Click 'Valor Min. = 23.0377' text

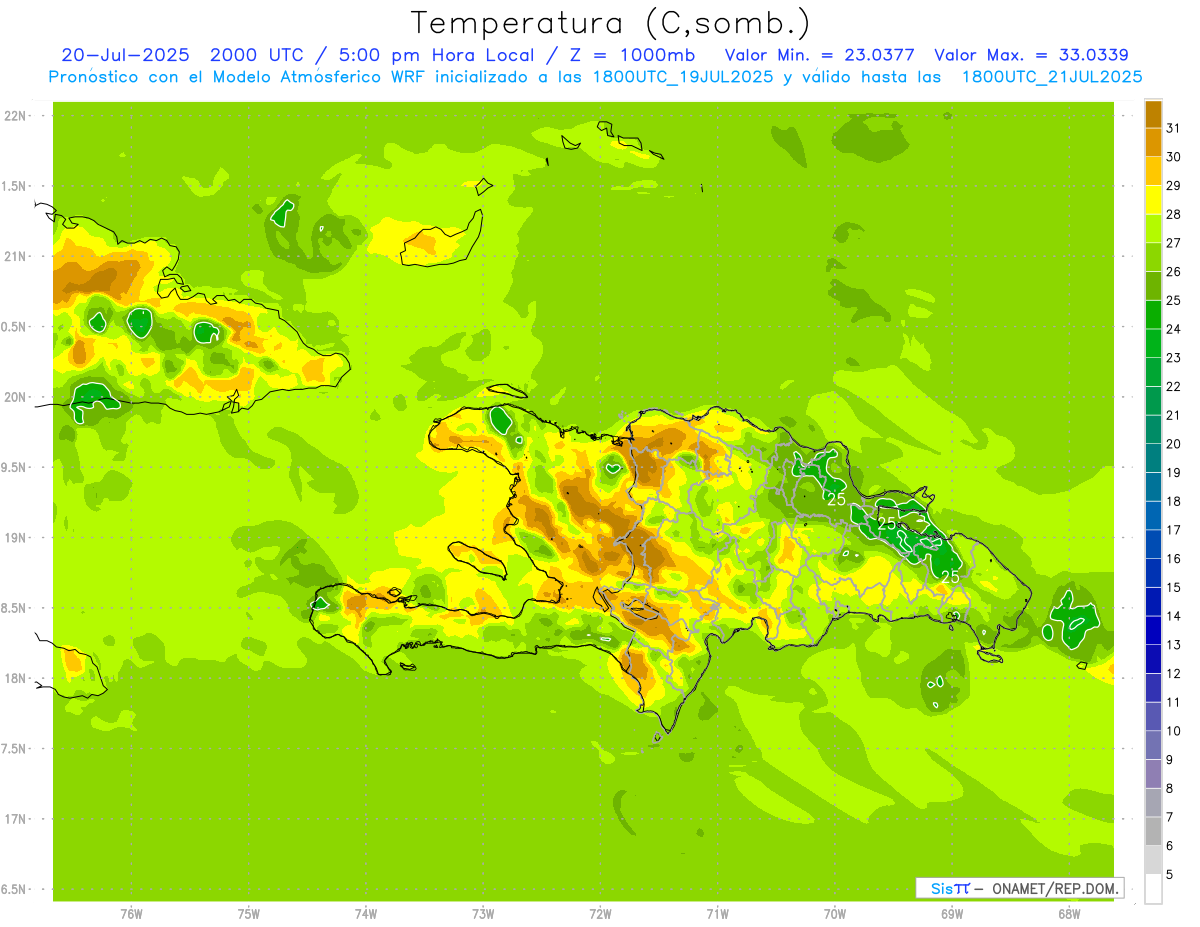(x=819, y=55)
